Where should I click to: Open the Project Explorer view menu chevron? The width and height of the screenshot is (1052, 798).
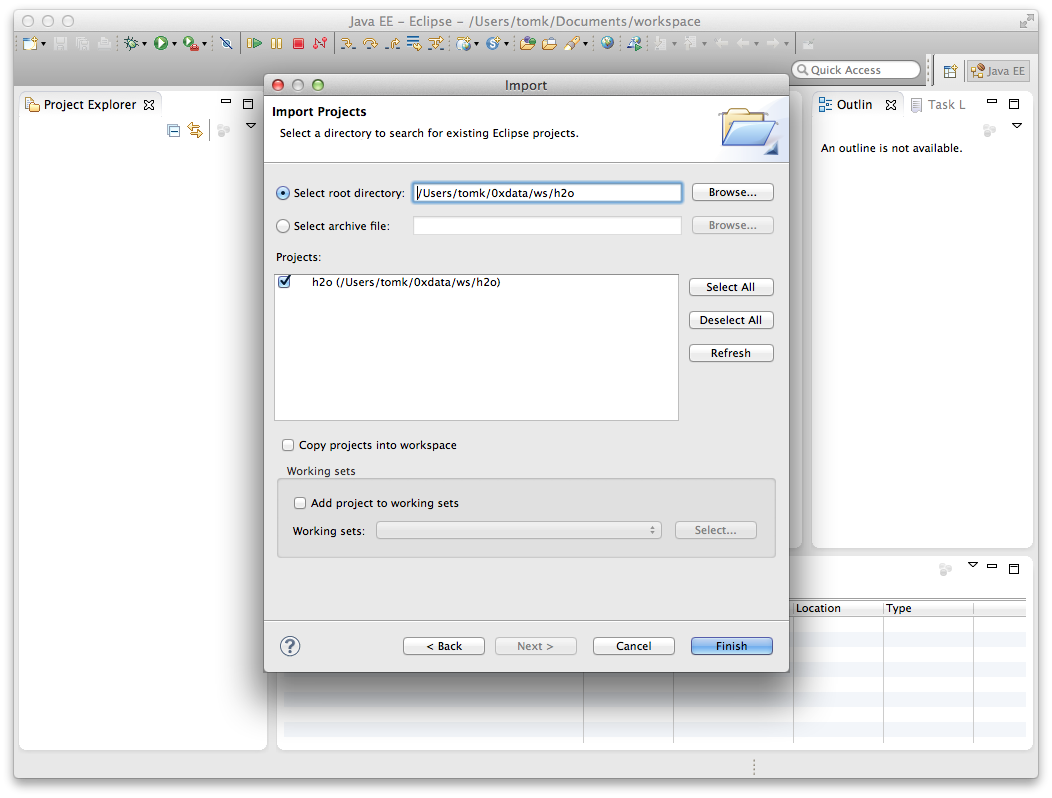point(251,125)
